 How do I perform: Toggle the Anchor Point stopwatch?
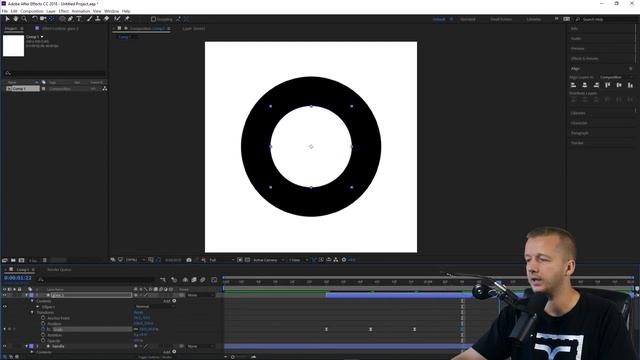coord(43,318)
